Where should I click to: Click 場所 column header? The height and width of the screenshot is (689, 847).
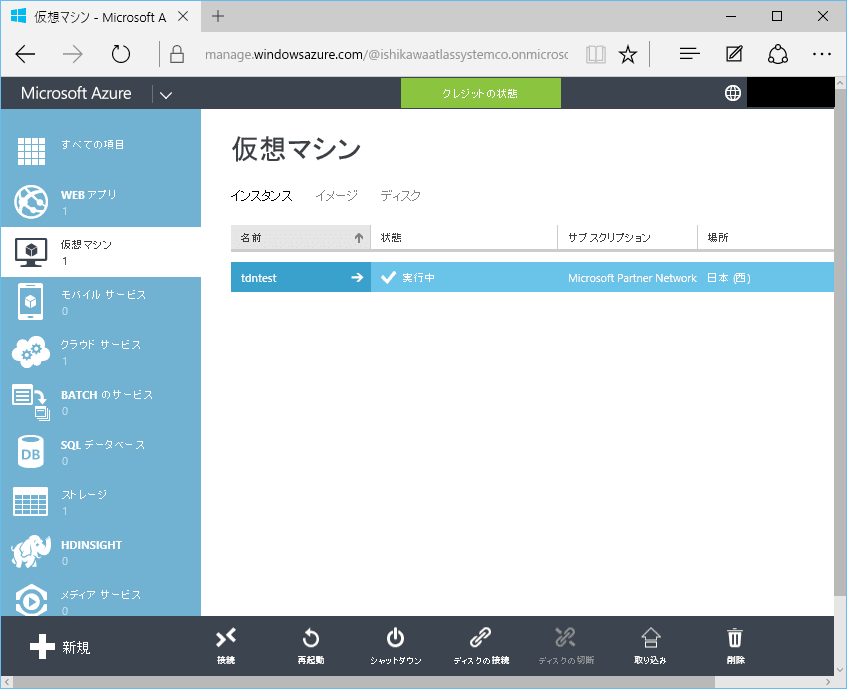[765, 238]
